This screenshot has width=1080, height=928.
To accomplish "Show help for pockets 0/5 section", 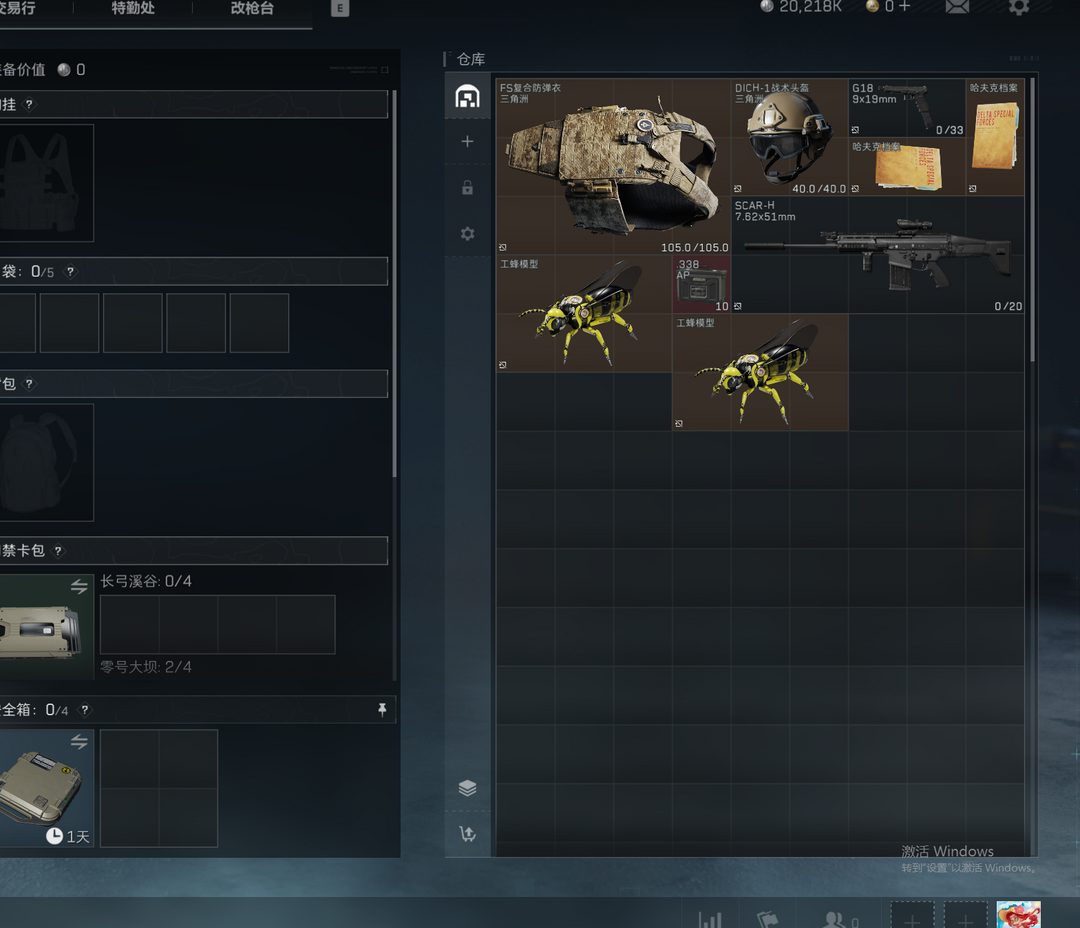I will coord(70,271).
